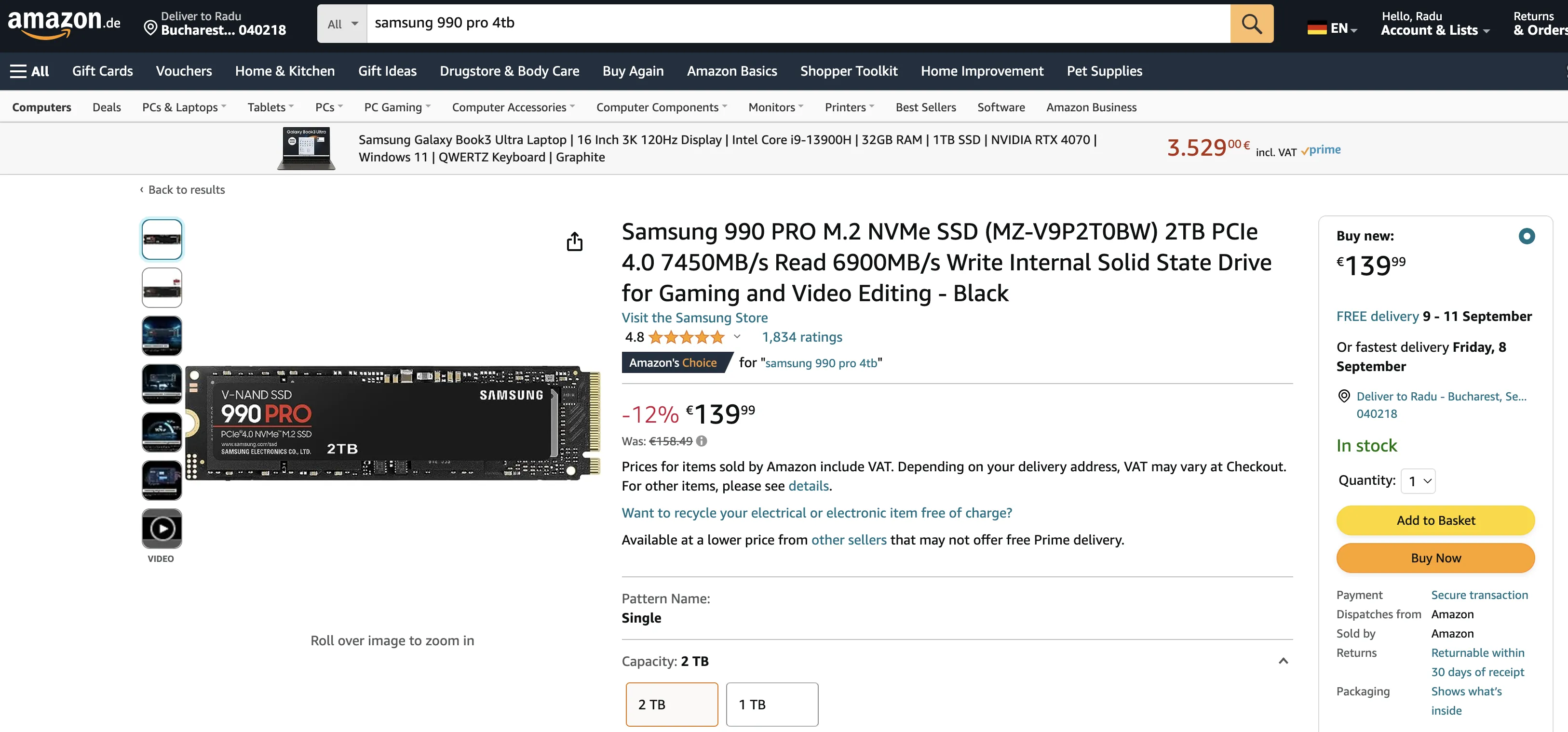This screenshot has width=1568, height=732.
Task: Click the share icon above product image
Action: tap(574, 241)
